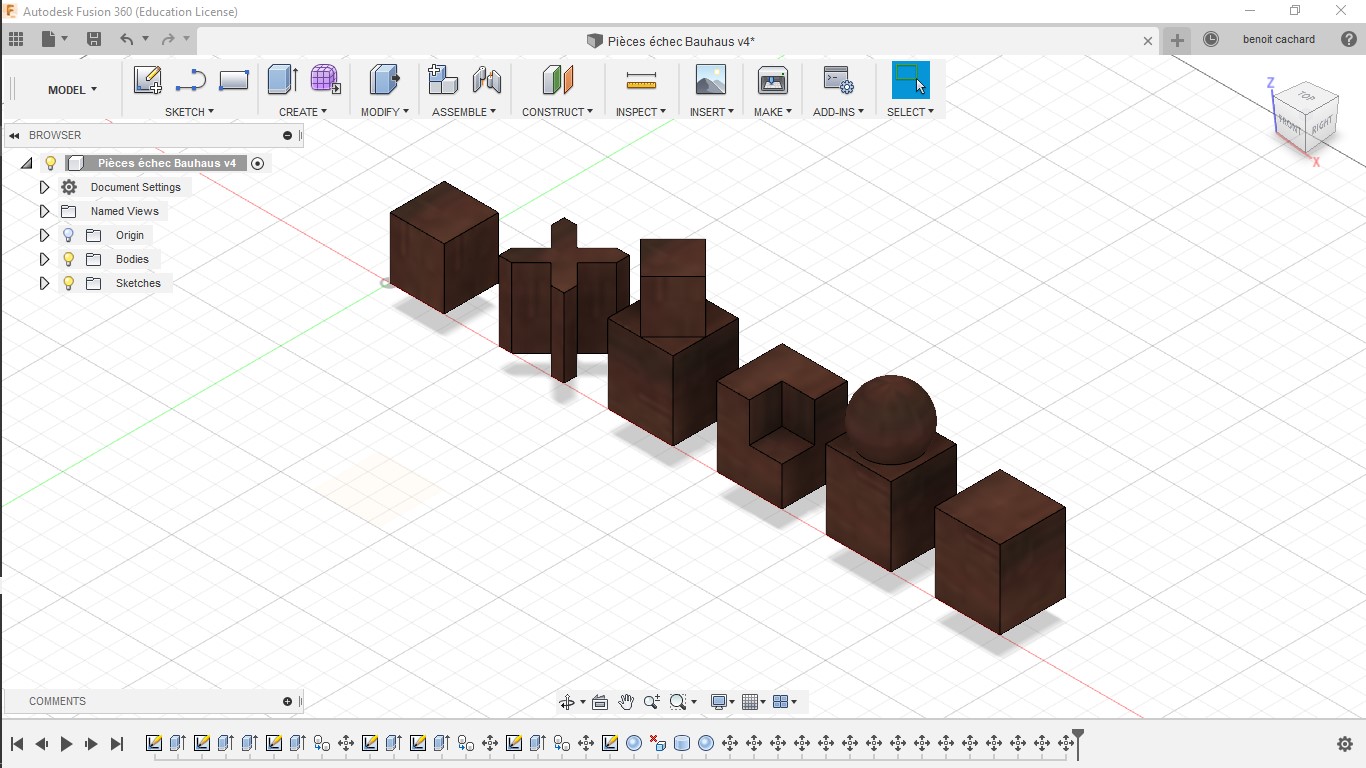Open the data panel grid icon

[15, 39]
